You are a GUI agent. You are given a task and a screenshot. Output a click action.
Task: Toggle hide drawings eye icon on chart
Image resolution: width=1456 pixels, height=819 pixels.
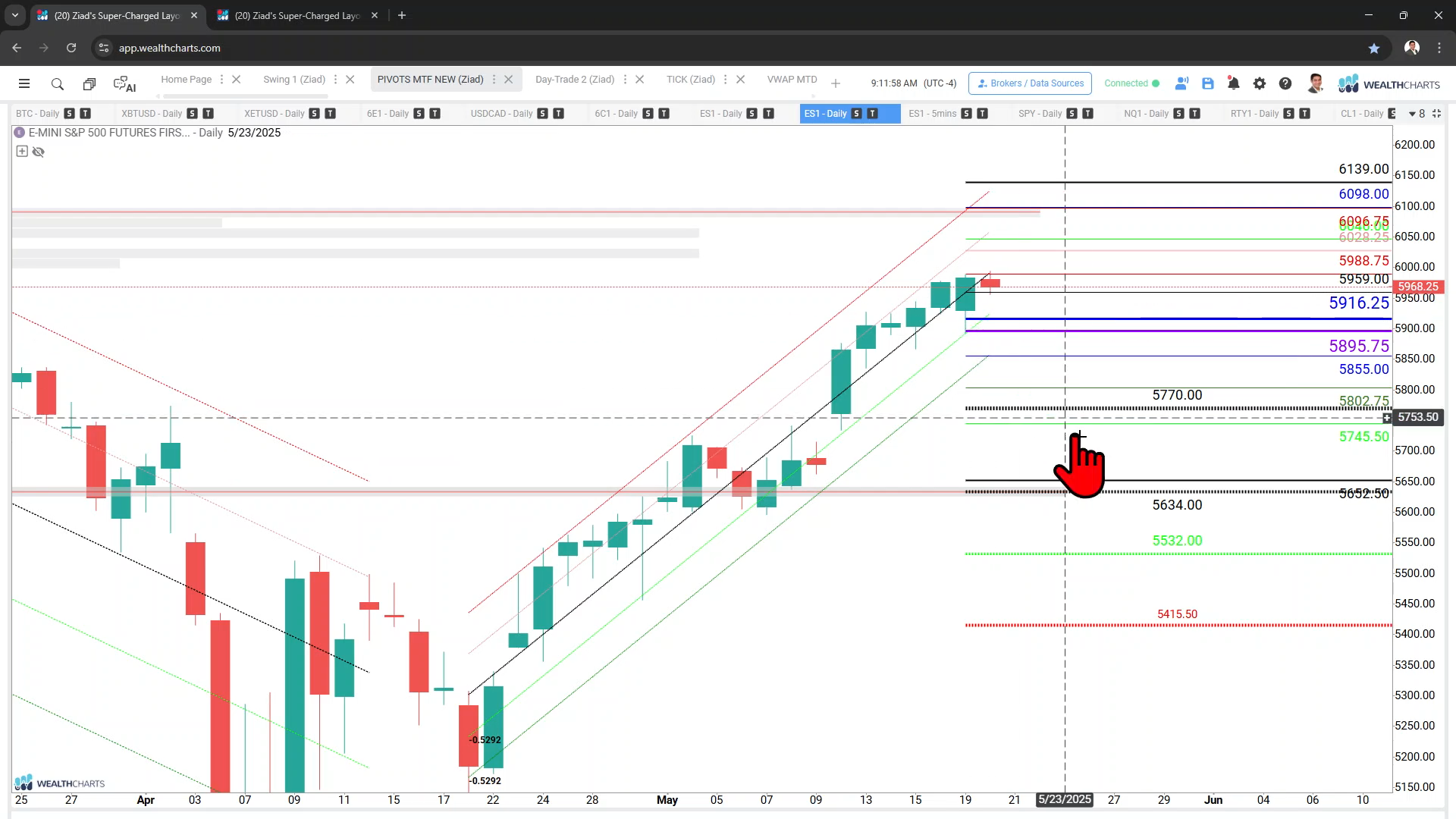pos(39,152)
